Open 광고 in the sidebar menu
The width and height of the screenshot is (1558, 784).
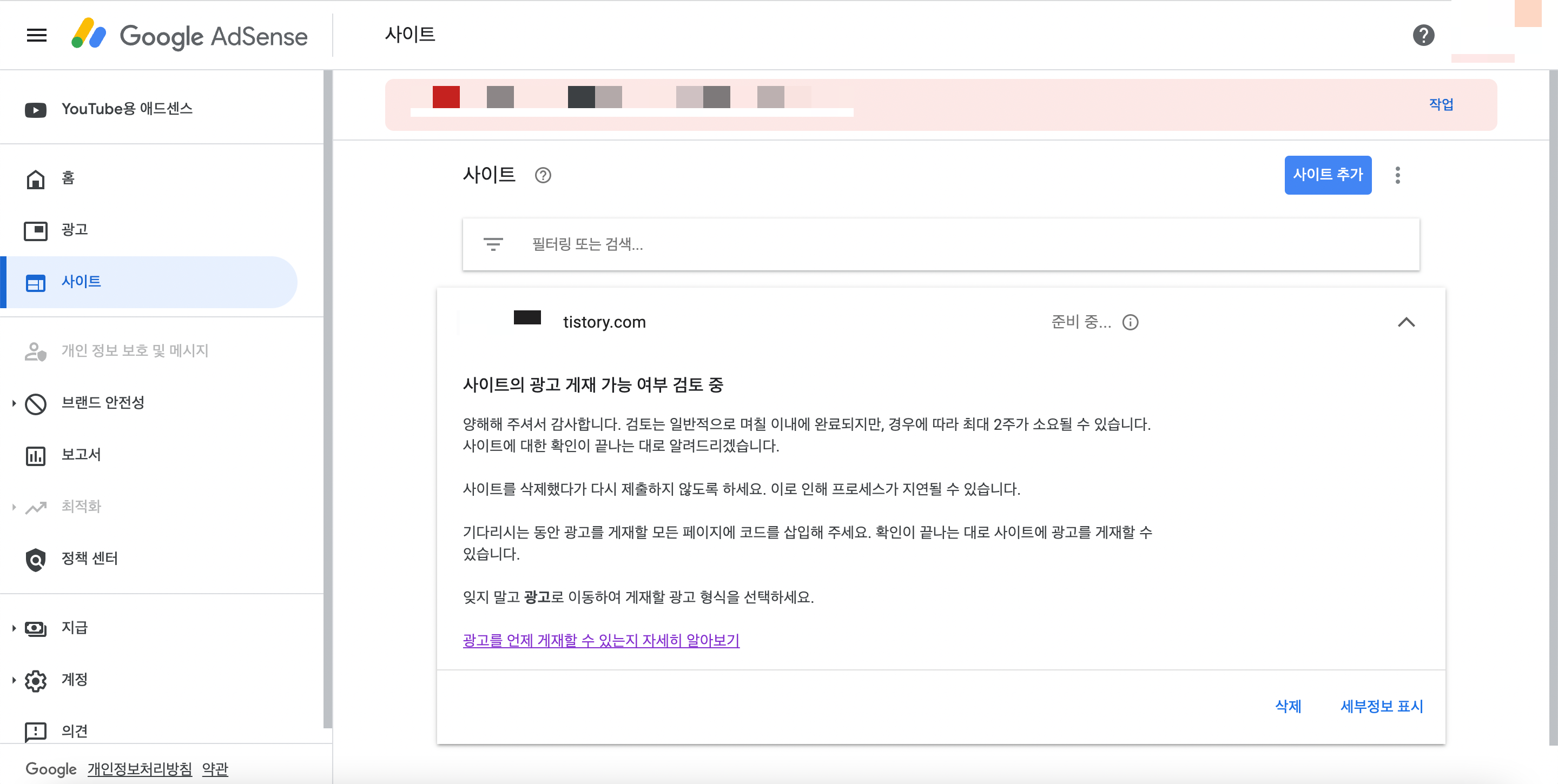(75, 230)
